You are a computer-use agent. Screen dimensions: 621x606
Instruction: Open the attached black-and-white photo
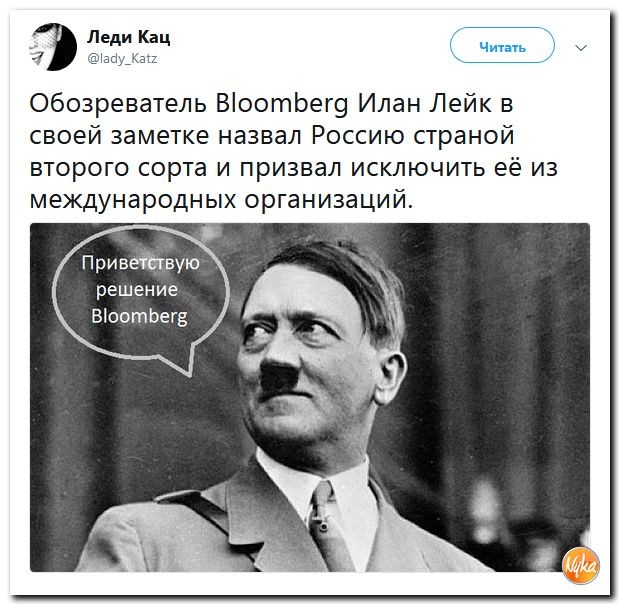[x=310, y=397]
